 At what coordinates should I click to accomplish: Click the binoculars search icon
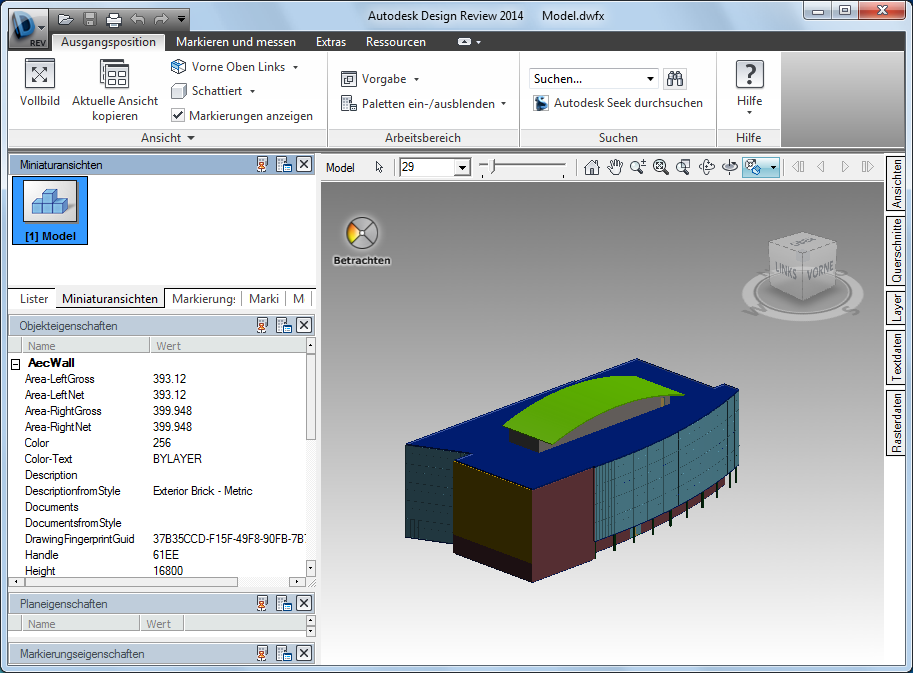675,79
